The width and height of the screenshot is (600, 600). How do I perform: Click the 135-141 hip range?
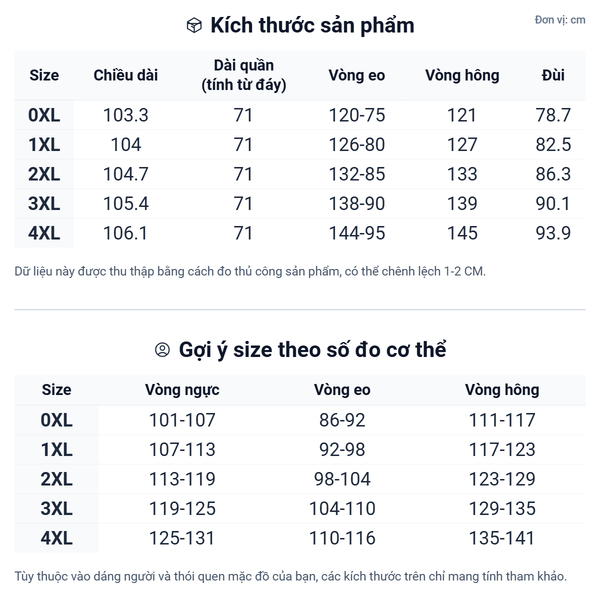[502, 539]
